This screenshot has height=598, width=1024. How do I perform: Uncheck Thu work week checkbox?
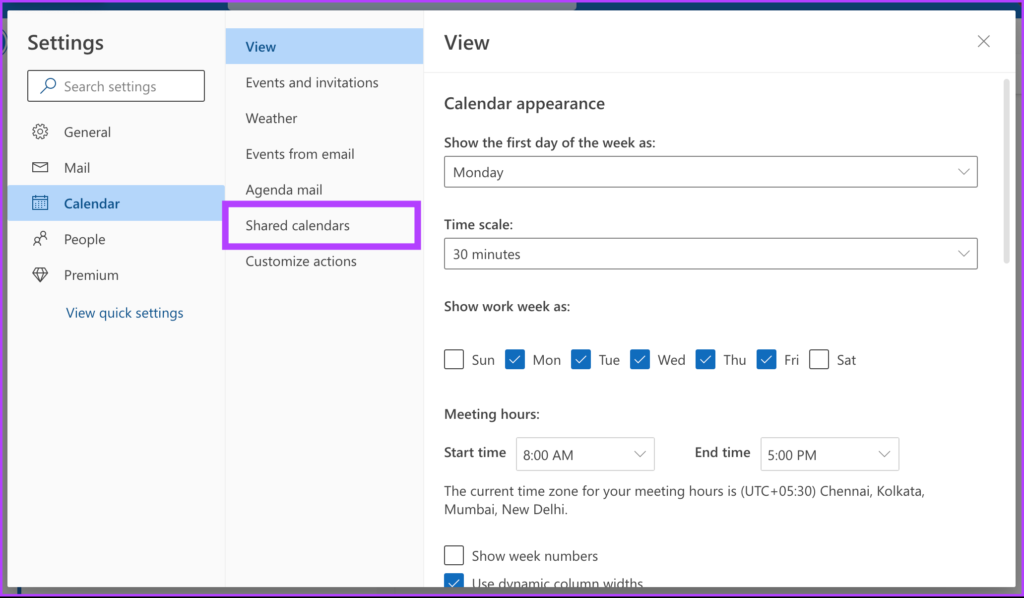pos(705,360)
